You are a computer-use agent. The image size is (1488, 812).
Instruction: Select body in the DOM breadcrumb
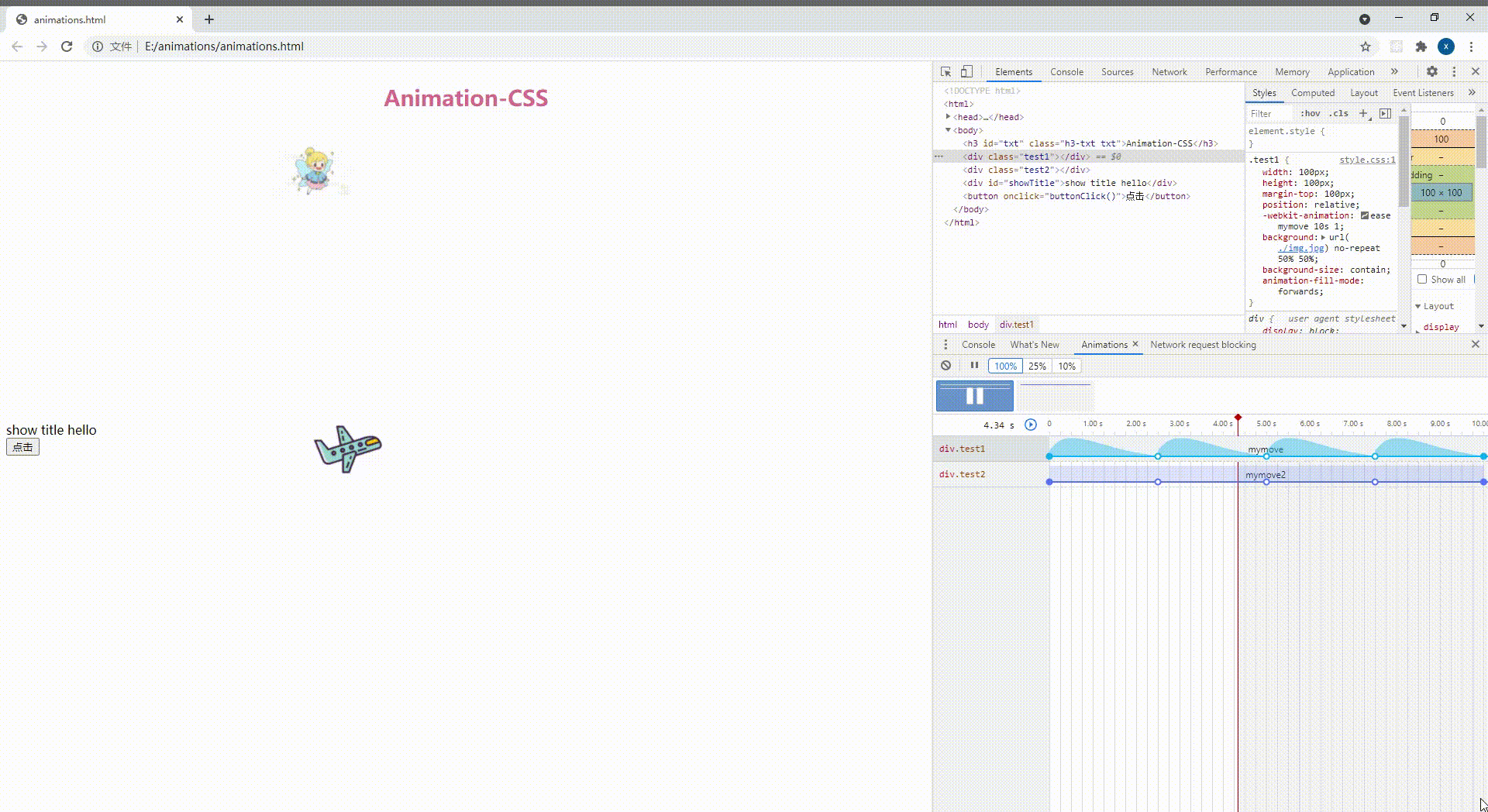pyautogui.click(x=978, y=325)
